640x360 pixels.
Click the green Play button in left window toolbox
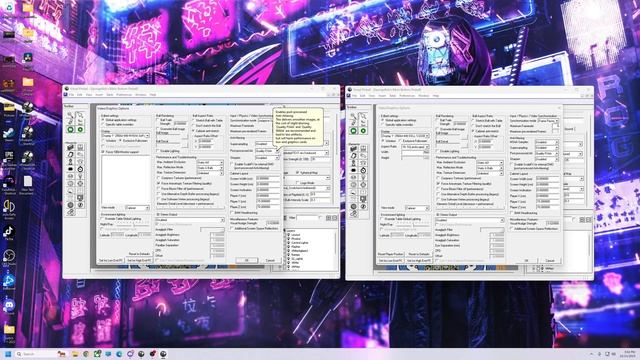pyautogui.click(x=70, y=130)
